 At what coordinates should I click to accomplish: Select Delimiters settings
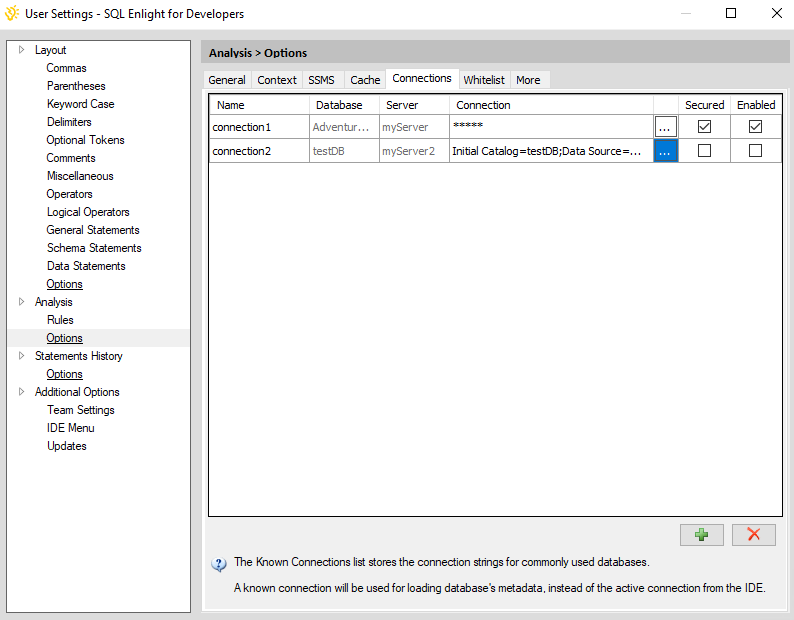coord(69,122)
